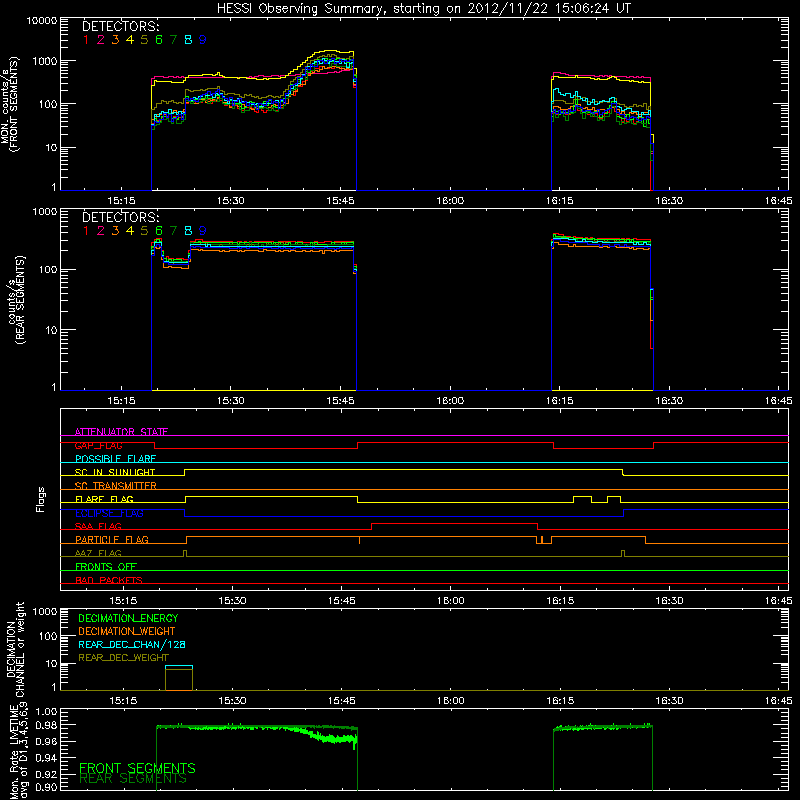
Task: Click the REAR_DEC_CHAN/128 legend entry
Action: coord(132,644)
